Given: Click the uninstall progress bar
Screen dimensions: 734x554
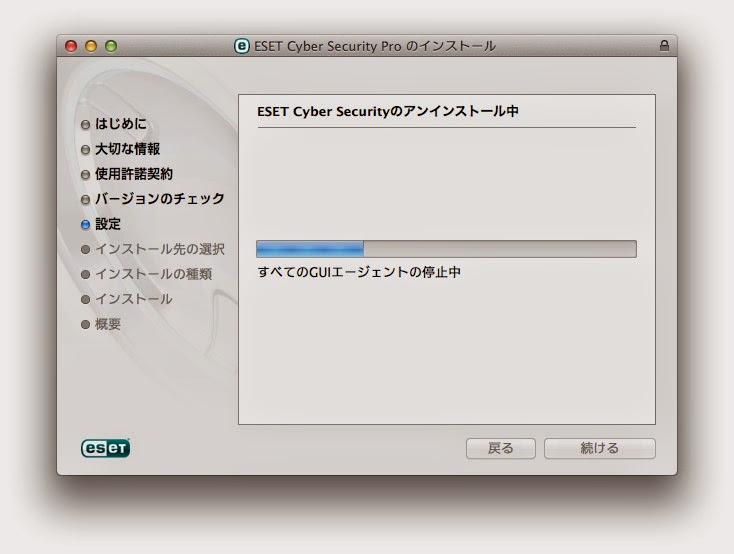Looking at the screenshot, I should (x=446, y=249).
